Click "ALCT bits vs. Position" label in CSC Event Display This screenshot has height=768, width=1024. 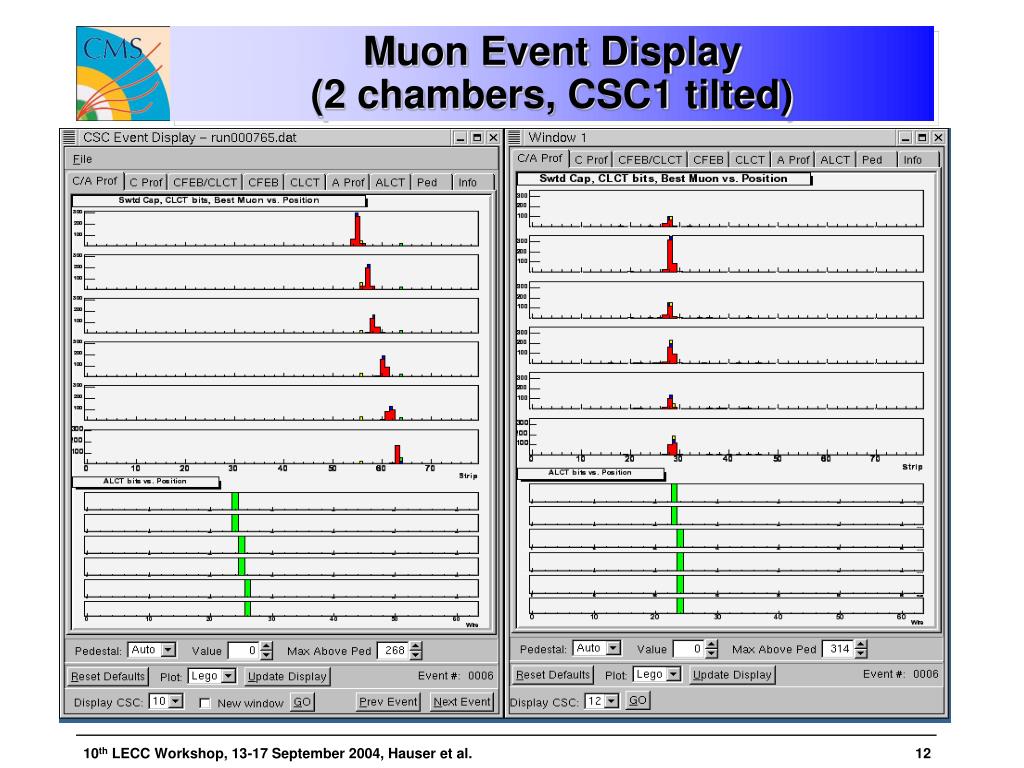(x=145, y=481)
